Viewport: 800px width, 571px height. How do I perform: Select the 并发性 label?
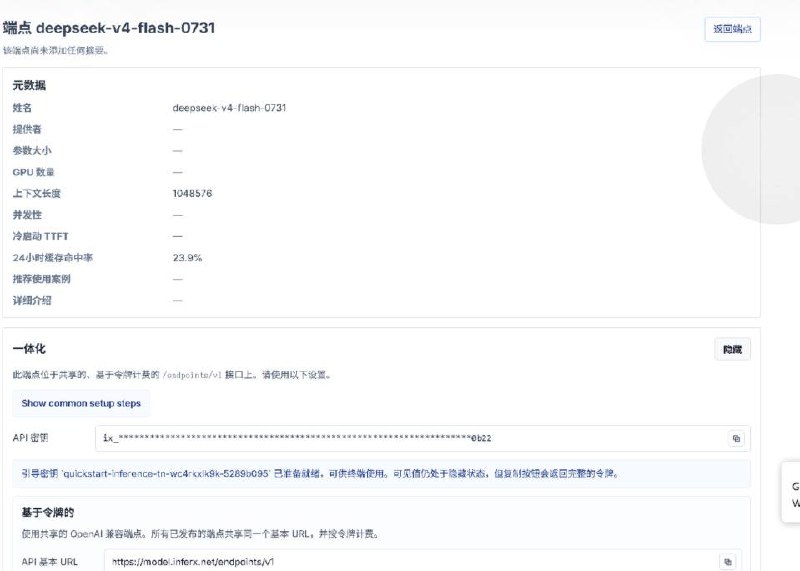coord(27,215)
